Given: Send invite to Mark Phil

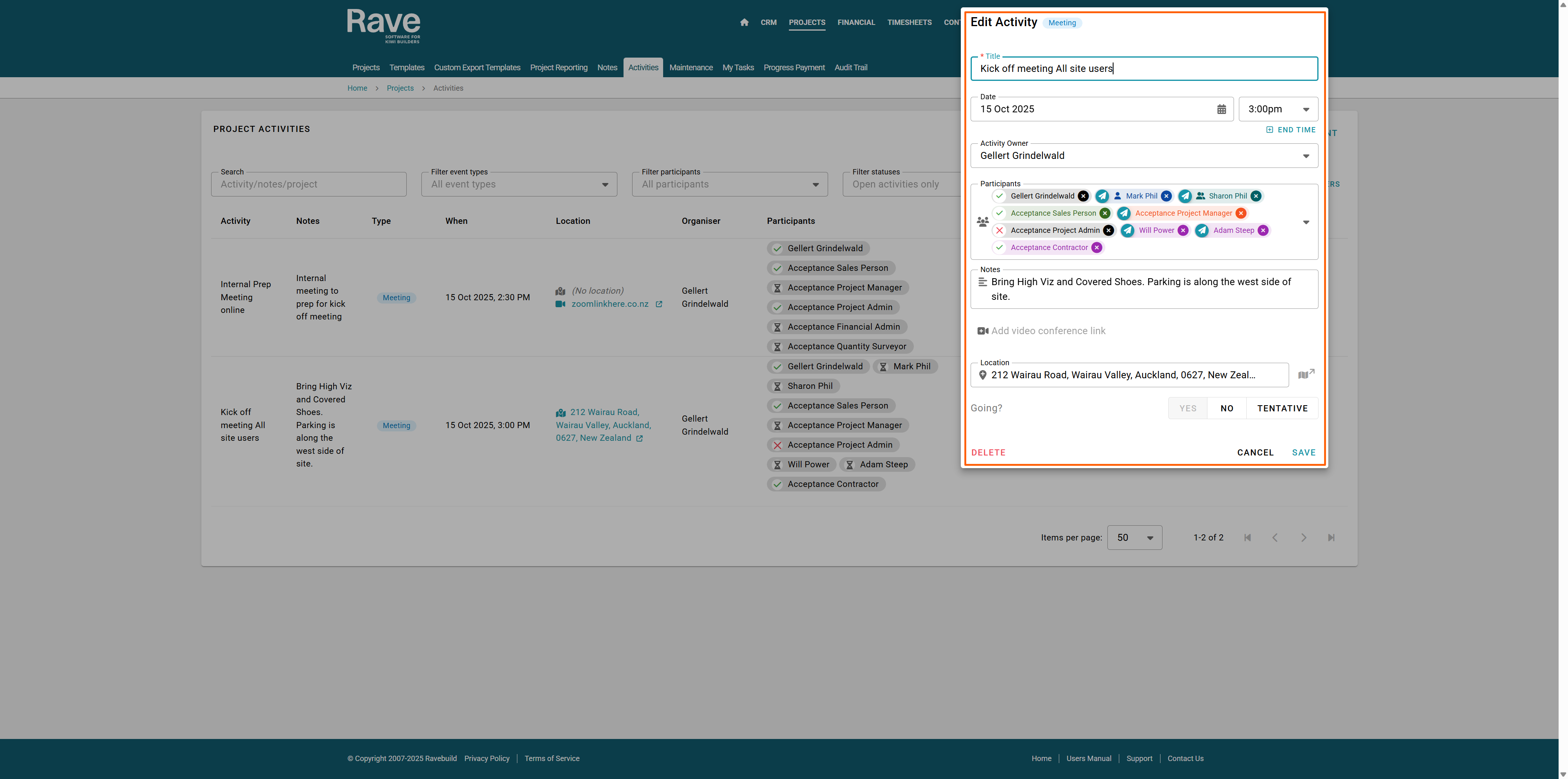Looking at the screenshot, I should tap(1102, 196).
